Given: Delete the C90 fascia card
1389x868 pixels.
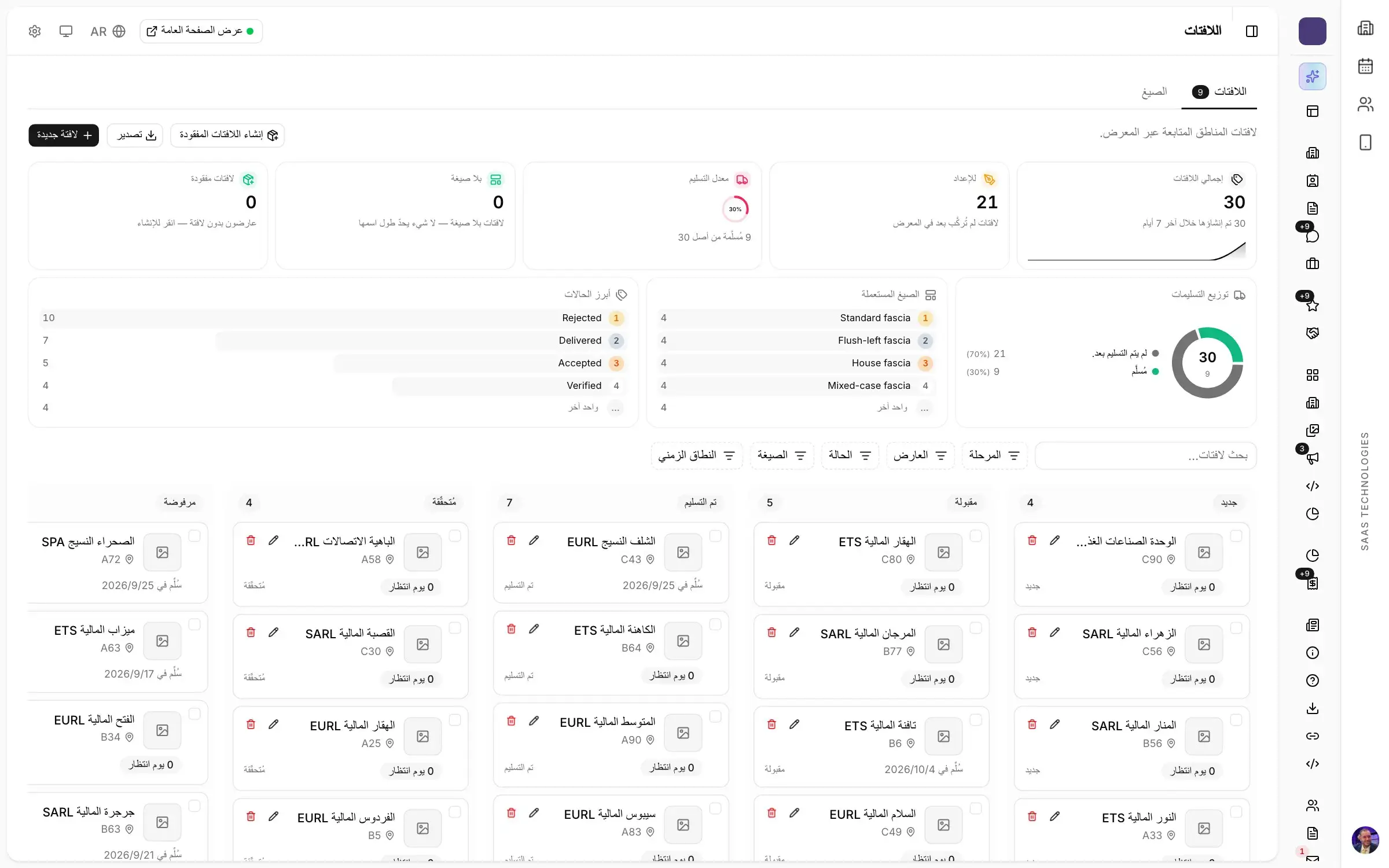Looking at the screenshot, I should coord(1032,540).
